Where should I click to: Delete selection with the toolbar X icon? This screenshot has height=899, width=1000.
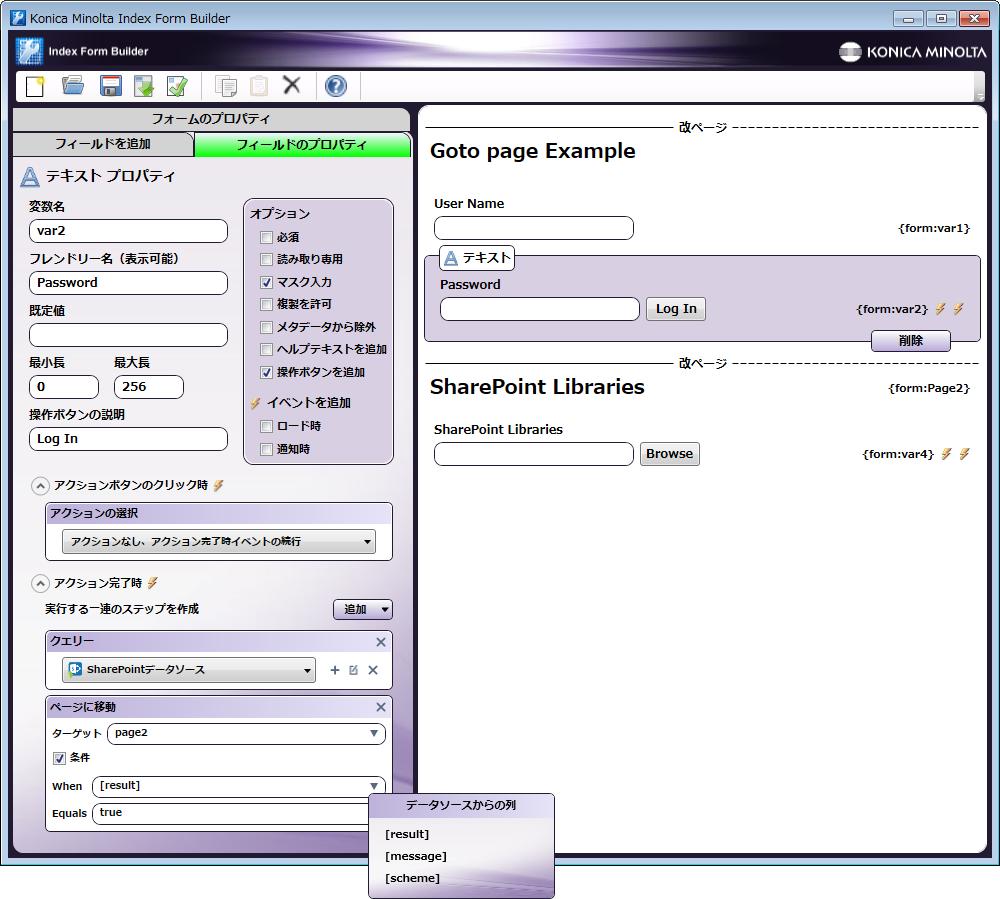291,85
